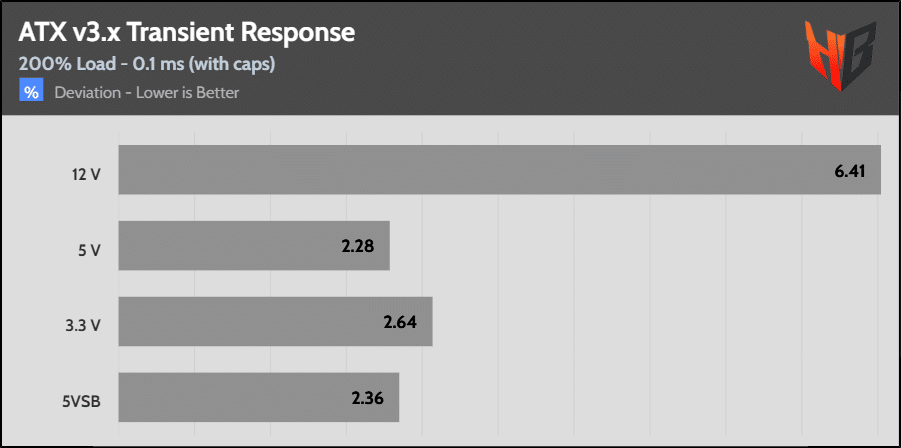This screenshot has width=902, height=448.
Task: Select the 12 V bar
Action: pyautogui.click(x=460, y=170)
